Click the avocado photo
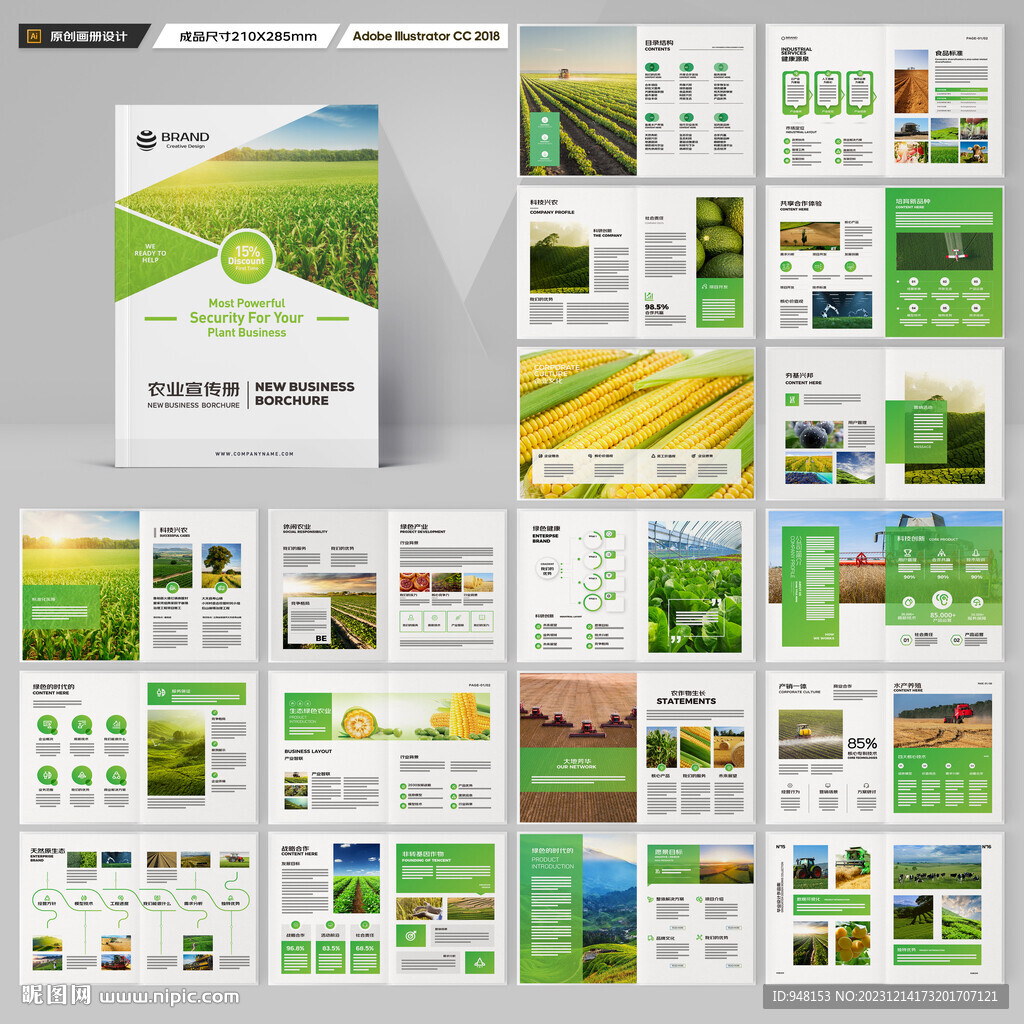This screenshot has width=1024, height=1024. tap(720, 237)
